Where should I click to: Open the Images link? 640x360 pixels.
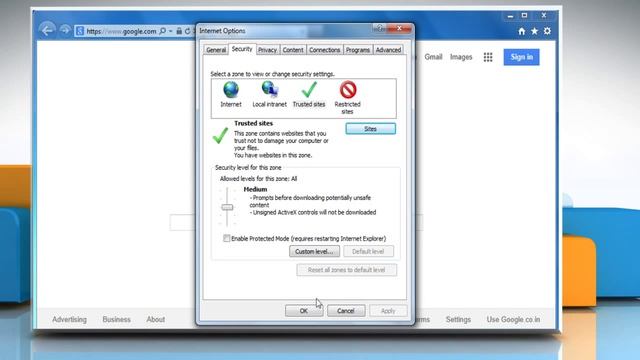(461, 57)
